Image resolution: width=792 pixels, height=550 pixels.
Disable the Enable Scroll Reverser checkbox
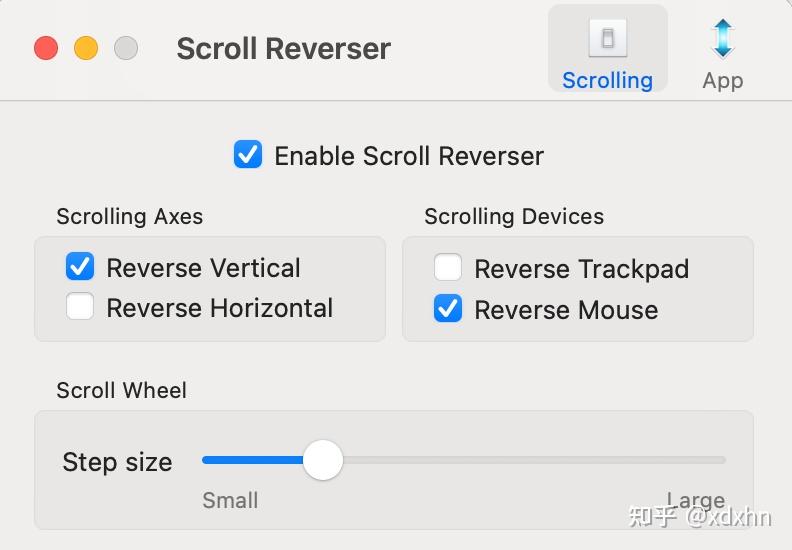click(x=248, y=155)
